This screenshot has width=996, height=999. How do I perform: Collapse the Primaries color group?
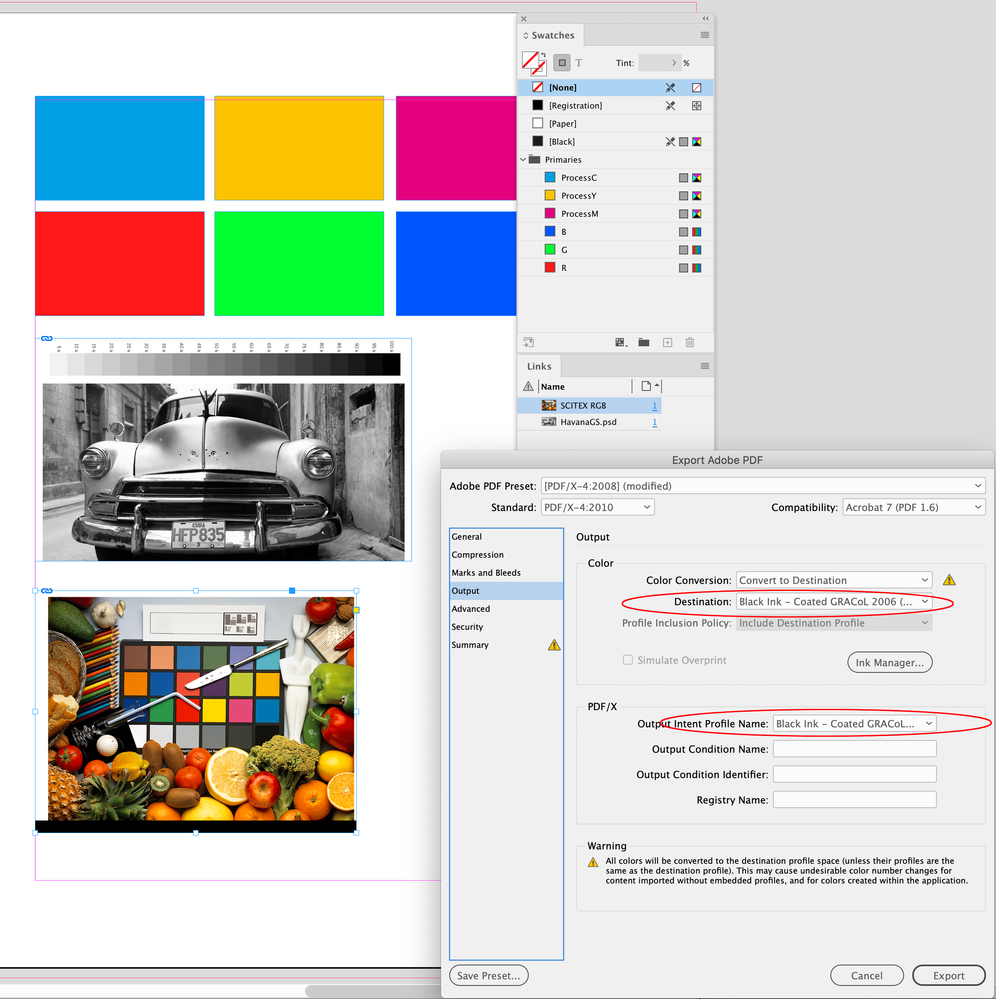[523, 159]
